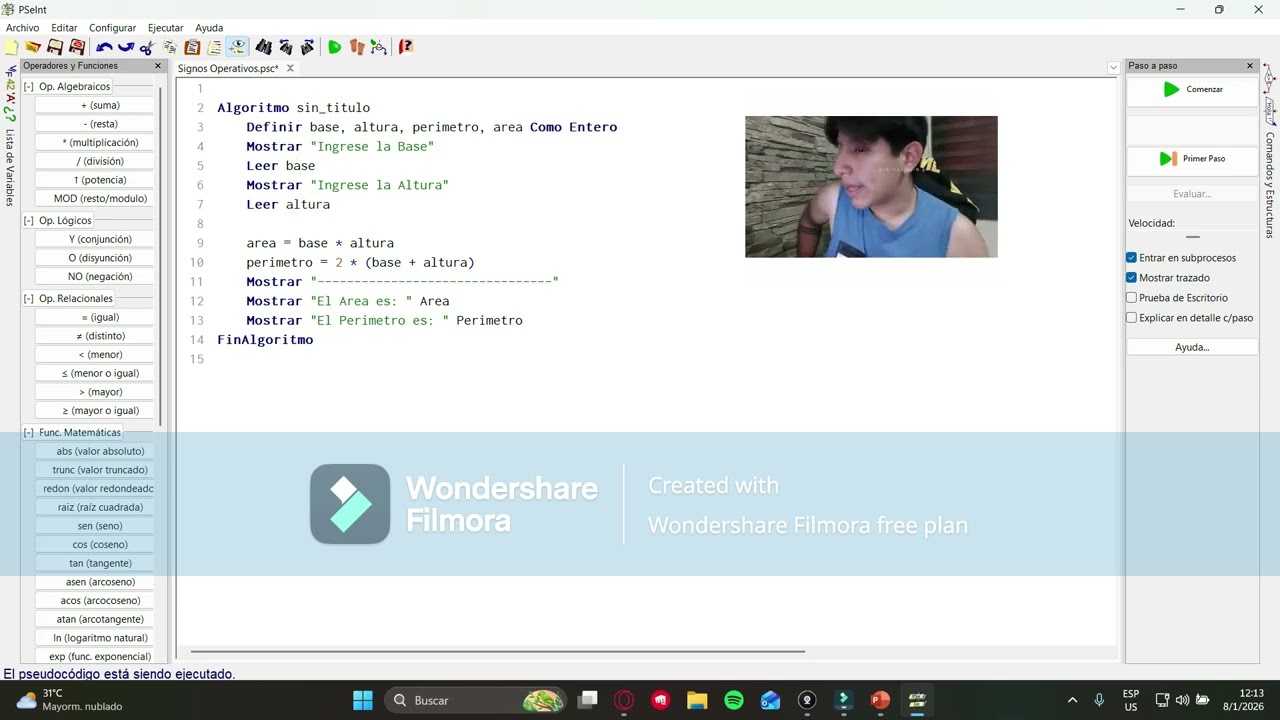Click the Primer Paso button
This screenshot has width=1280, height=720.
[x=1192, y=159]
